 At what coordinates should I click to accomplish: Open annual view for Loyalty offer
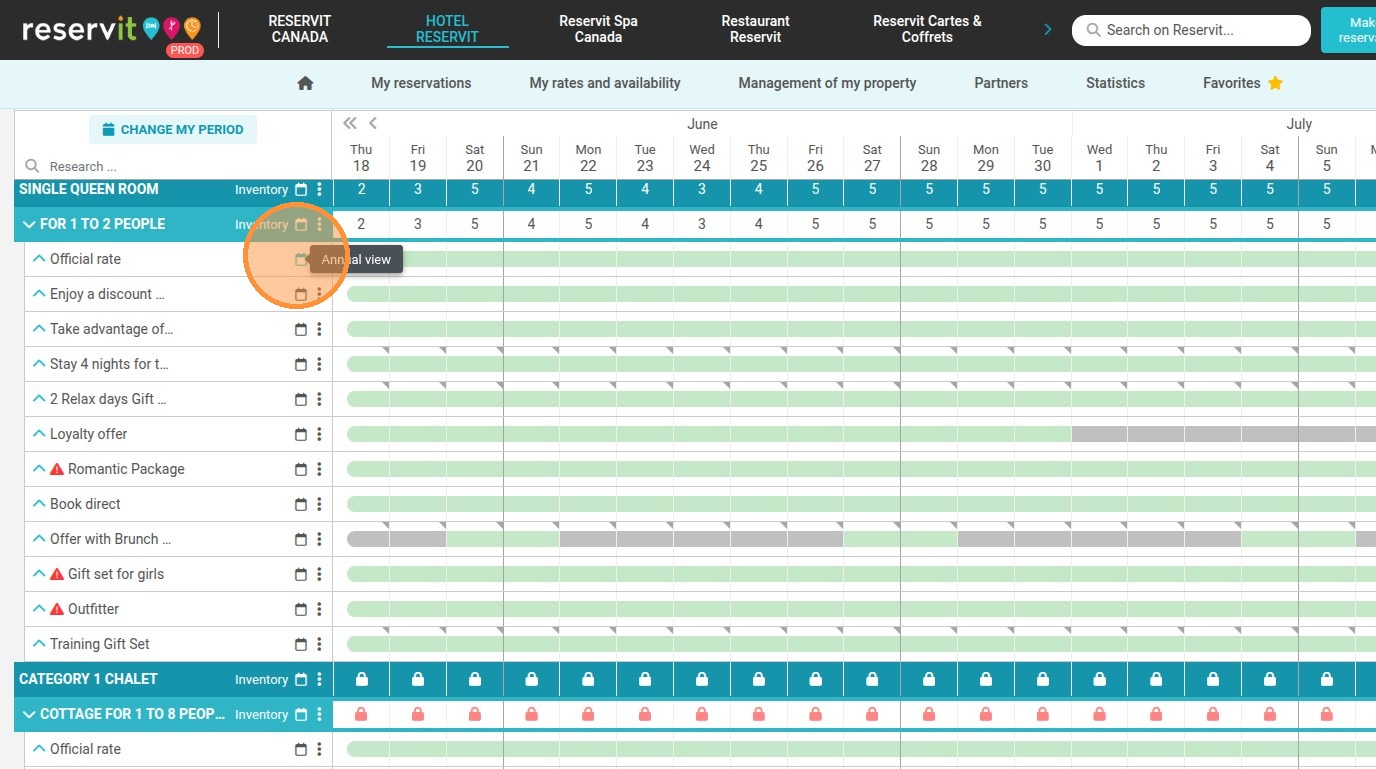301,435
